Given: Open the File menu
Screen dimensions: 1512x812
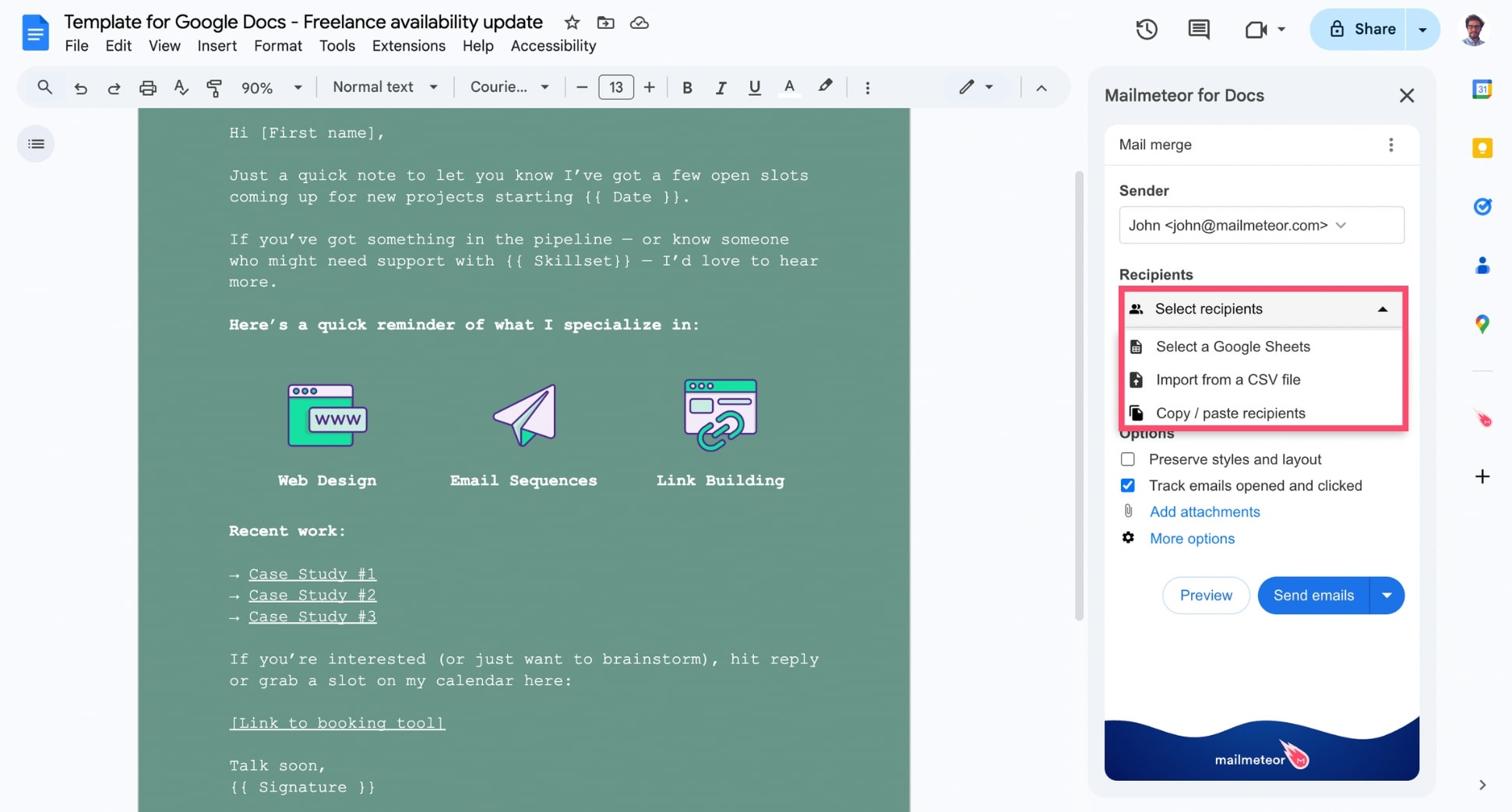Looking at the screenshot, I should click(76, 46).
